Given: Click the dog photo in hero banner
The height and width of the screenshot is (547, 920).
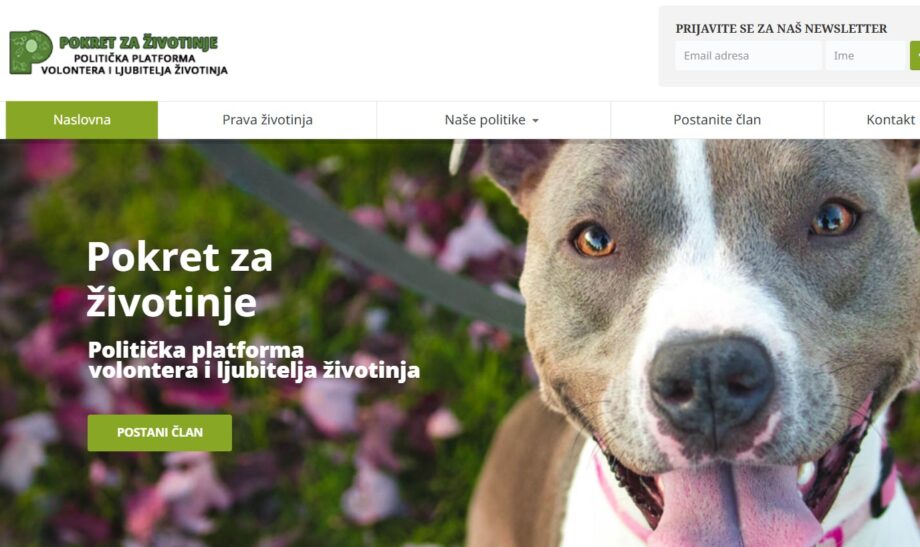Looking at the screenshot, I should 698,343.
